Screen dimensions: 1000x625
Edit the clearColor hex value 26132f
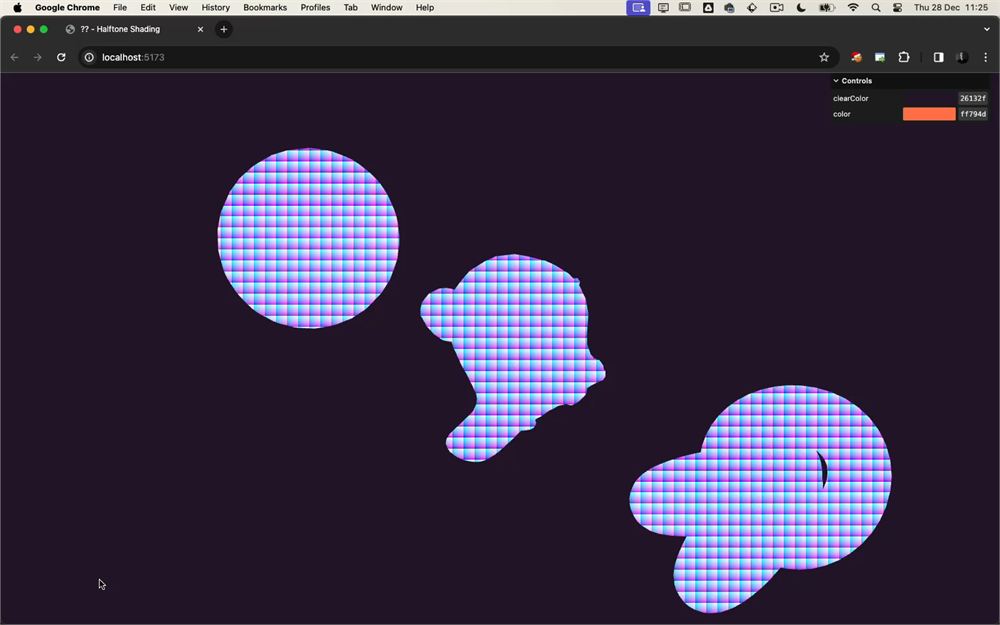973,98
